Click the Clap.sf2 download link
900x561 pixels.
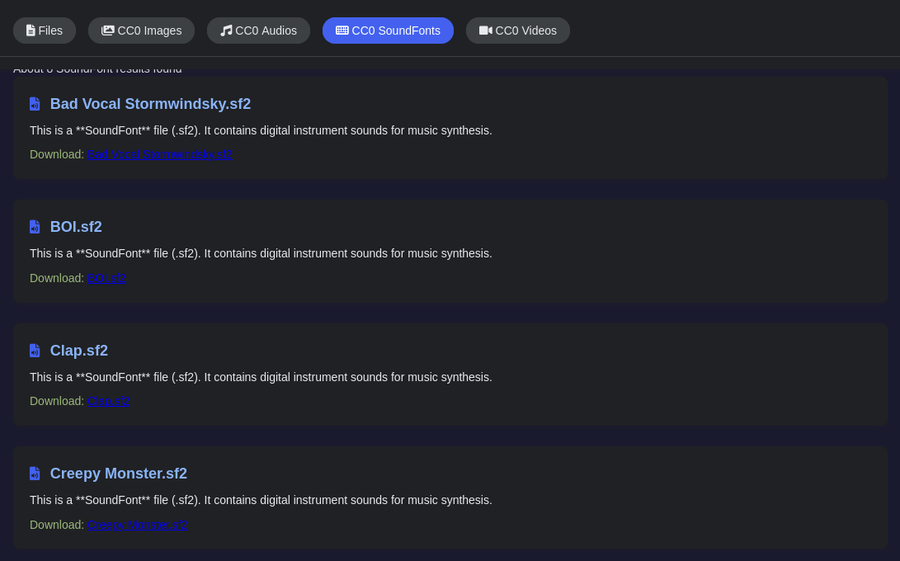pos(108,401)
